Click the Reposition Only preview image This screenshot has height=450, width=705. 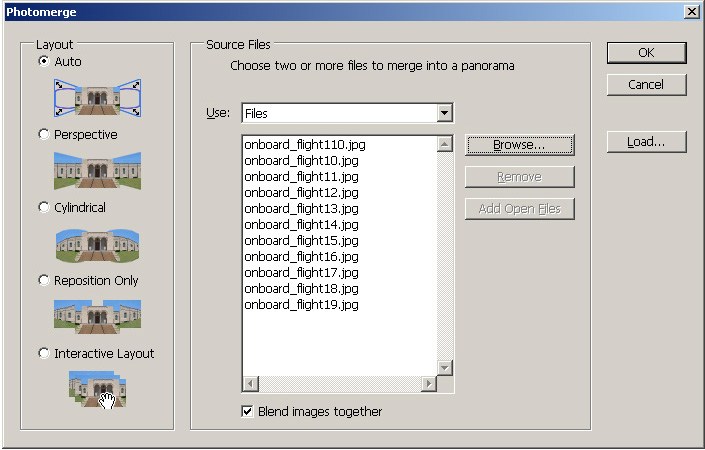coord(97,316)
